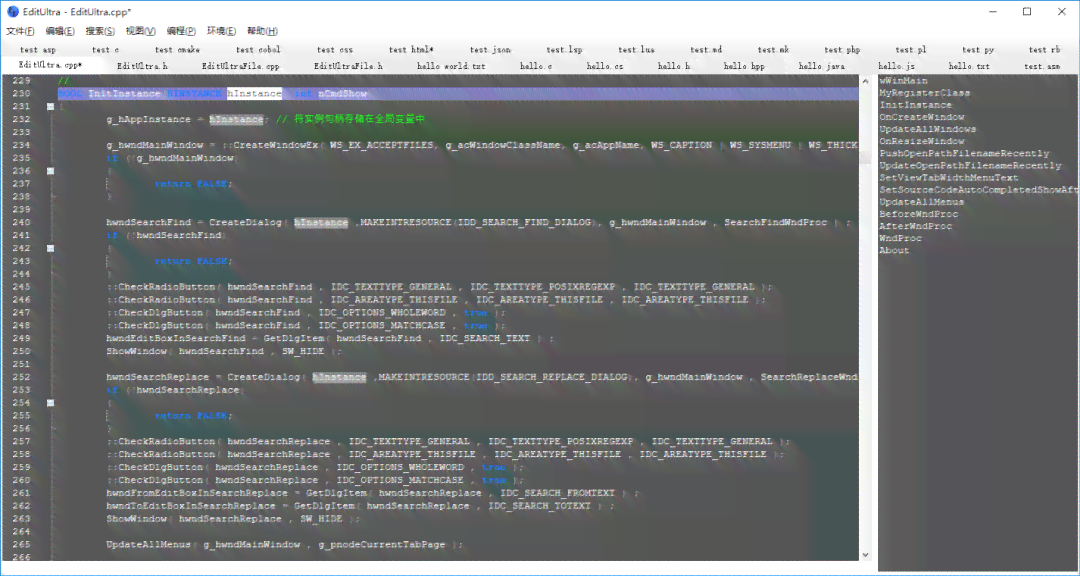Select the hello.js tab
Viewport: 1080px width, 576px height.
click(x=896, y=66)
